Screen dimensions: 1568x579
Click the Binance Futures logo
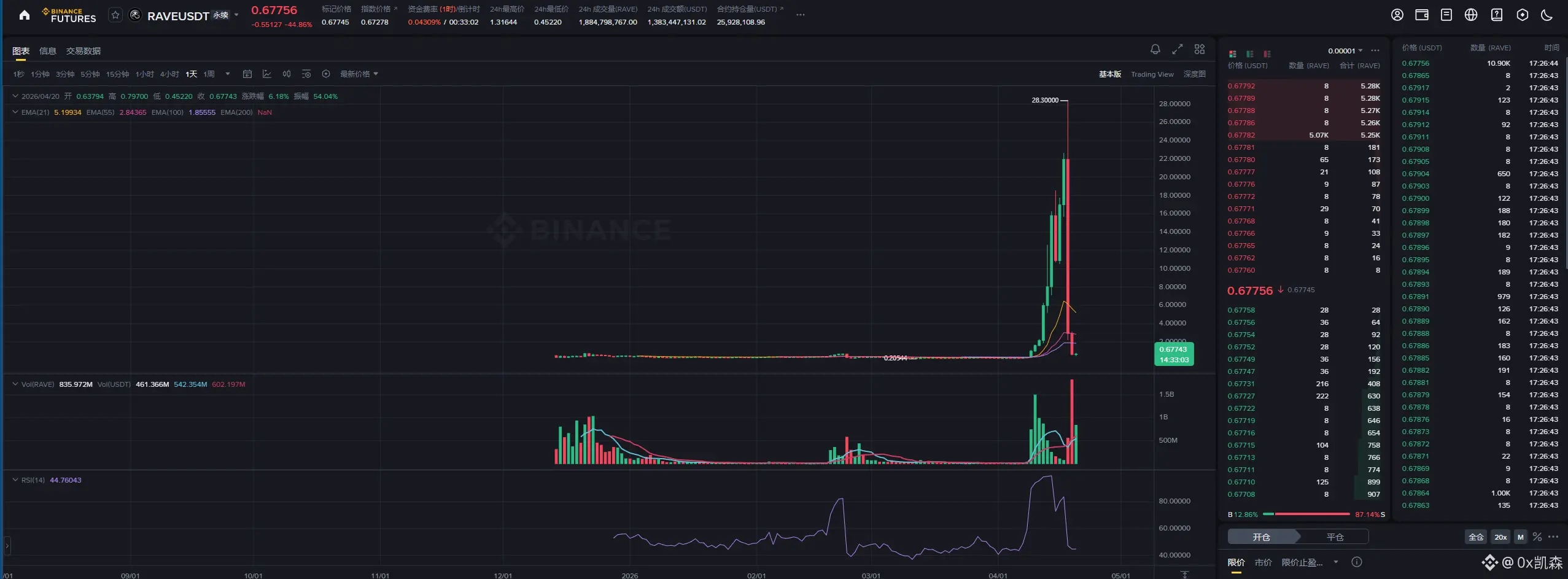pyautogui.click(x=69, y=15)
